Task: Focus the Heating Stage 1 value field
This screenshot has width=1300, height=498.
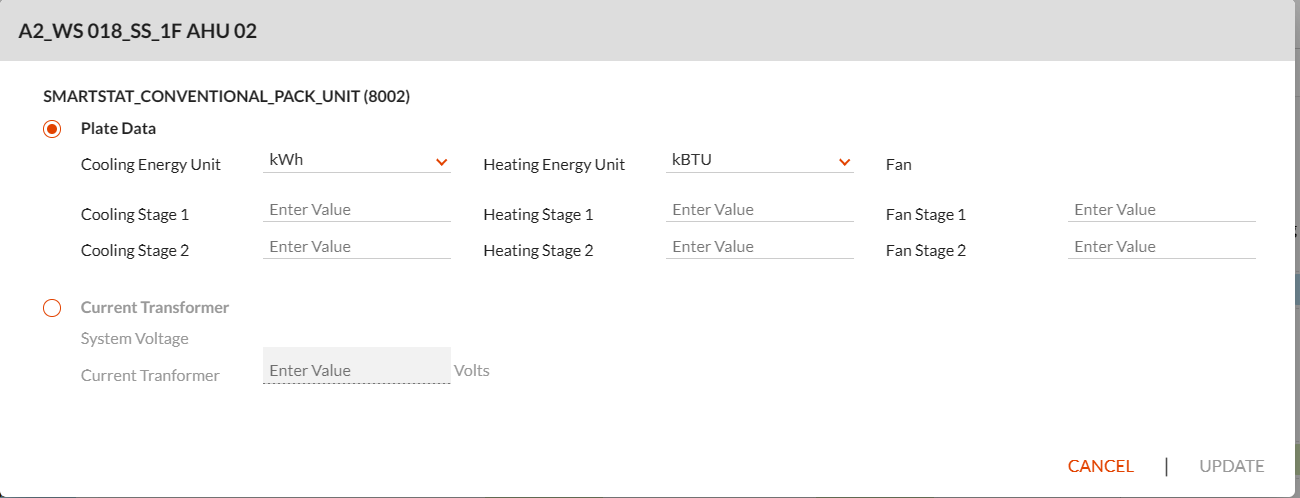Action: [760, 210]
